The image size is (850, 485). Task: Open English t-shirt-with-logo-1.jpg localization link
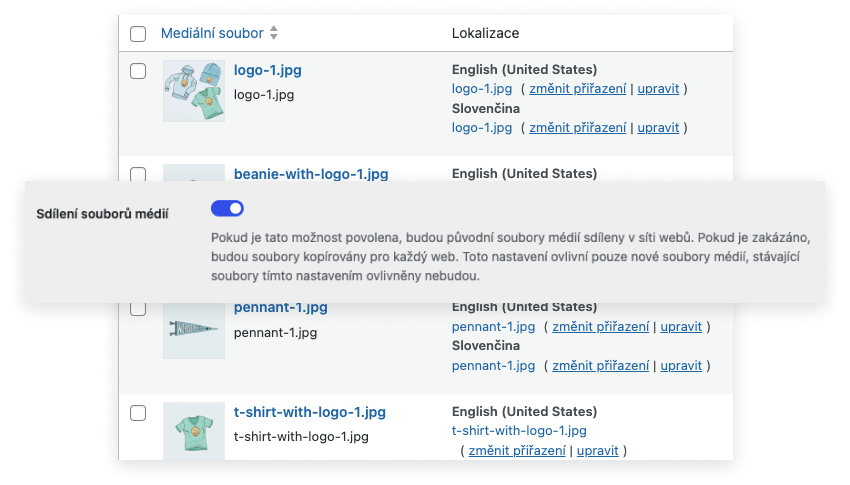click(519, 431)
